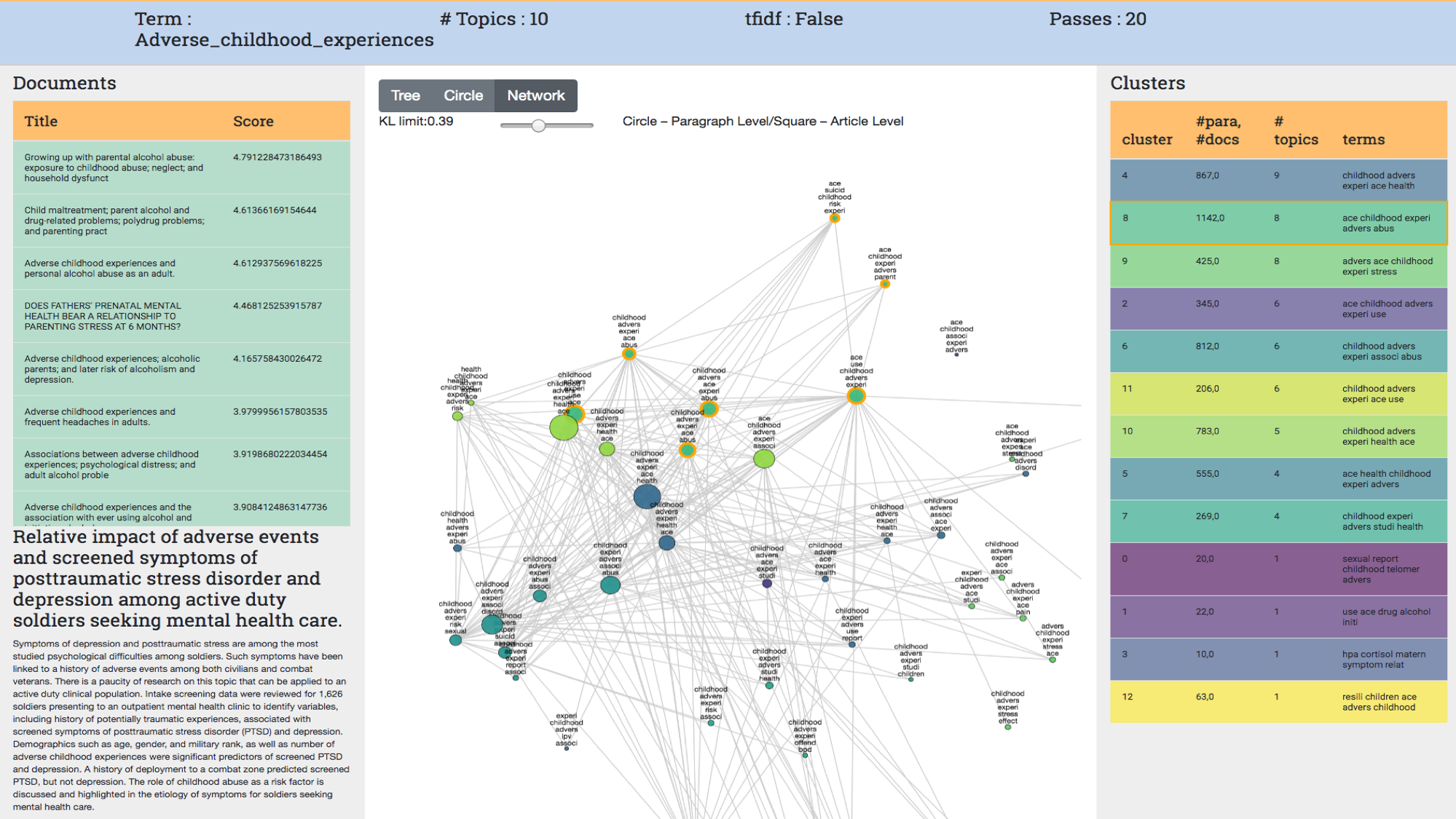Switch to the Circle view tab
The image size is (1456, 819).
point(464,94)
